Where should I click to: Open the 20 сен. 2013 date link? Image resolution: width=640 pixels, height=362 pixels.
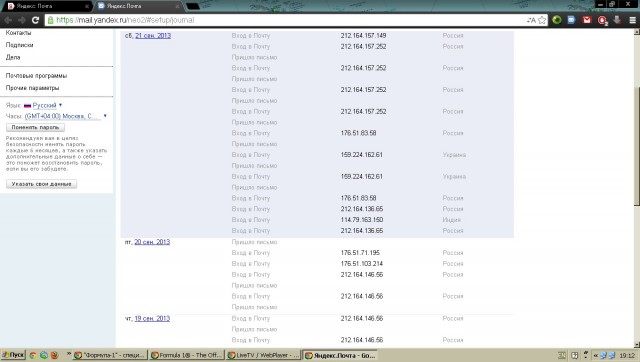[x=152, y=242]
